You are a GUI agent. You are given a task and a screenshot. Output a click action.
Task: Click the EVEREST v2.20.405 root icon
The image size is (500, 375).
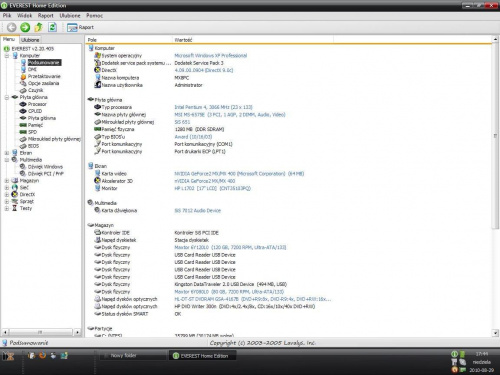tap(7, 49)
